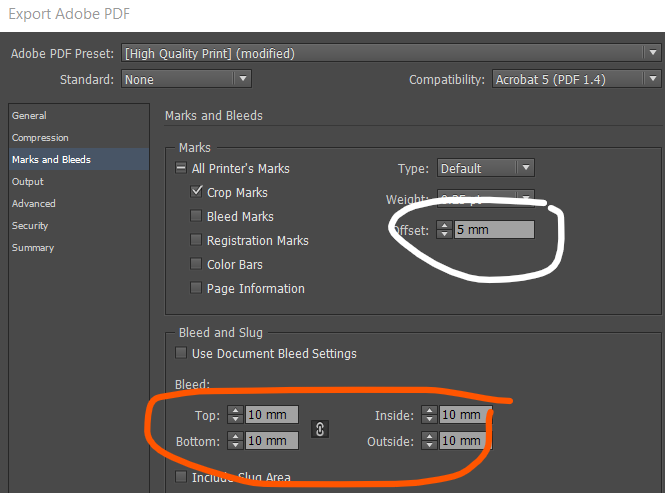Viewport: 665px width, 493px height.
Task: Click the Top bleed value field
Action: pyautogui.click(x=272, y=414)
